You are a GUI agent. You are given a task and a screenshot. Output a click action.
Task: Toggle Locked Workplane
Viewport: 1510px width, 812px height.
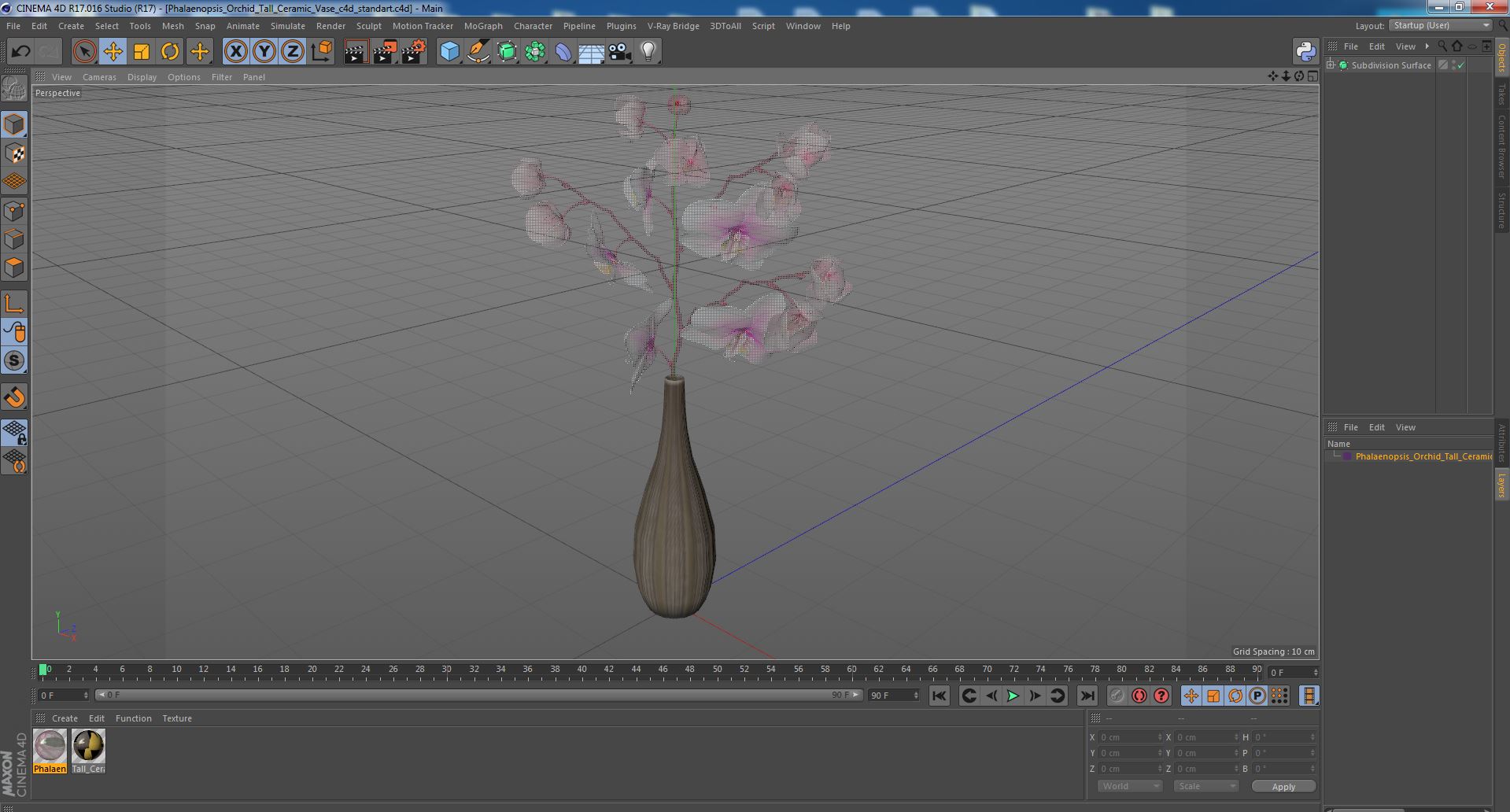[14, 432]
